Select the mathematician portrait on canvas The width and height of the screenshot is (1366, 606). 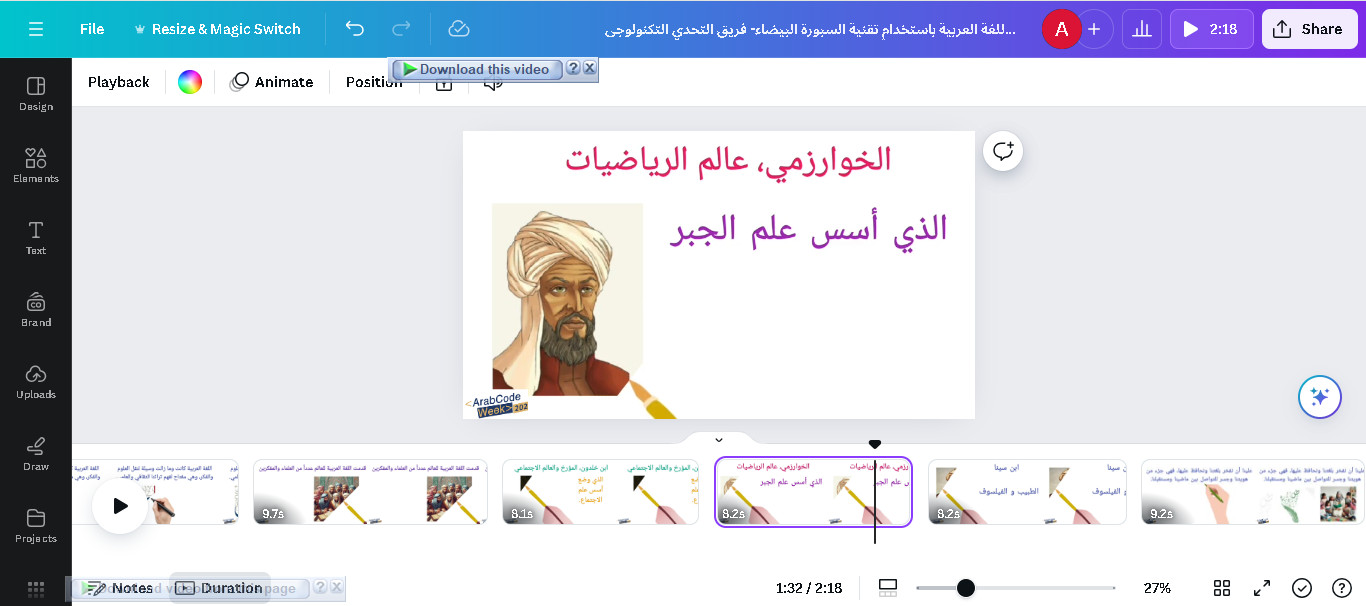click(x=567, y=298)
